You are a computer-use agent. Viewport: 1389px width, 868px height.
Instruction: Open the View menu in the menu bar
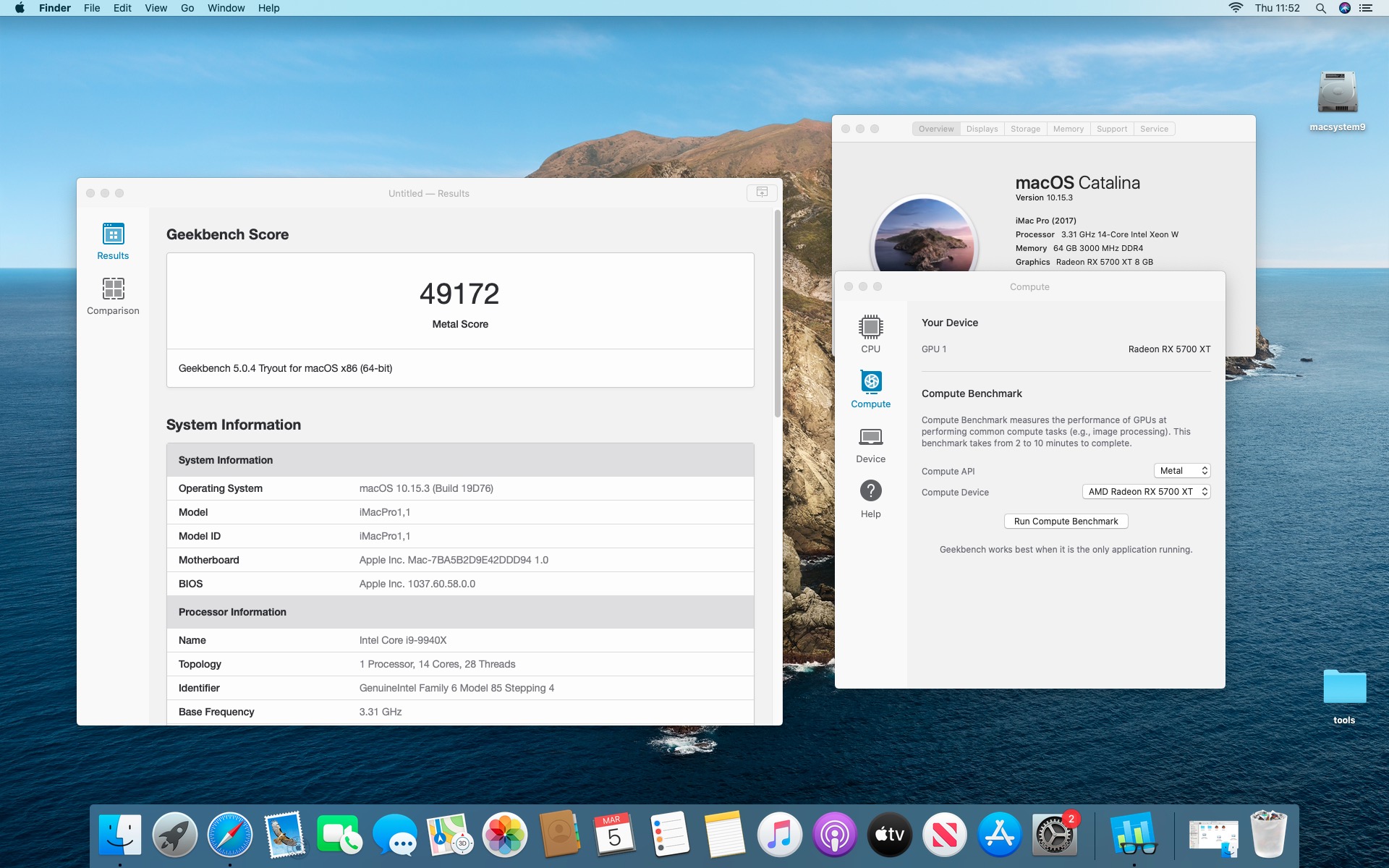pyautogui.click(x=156, y=8)
